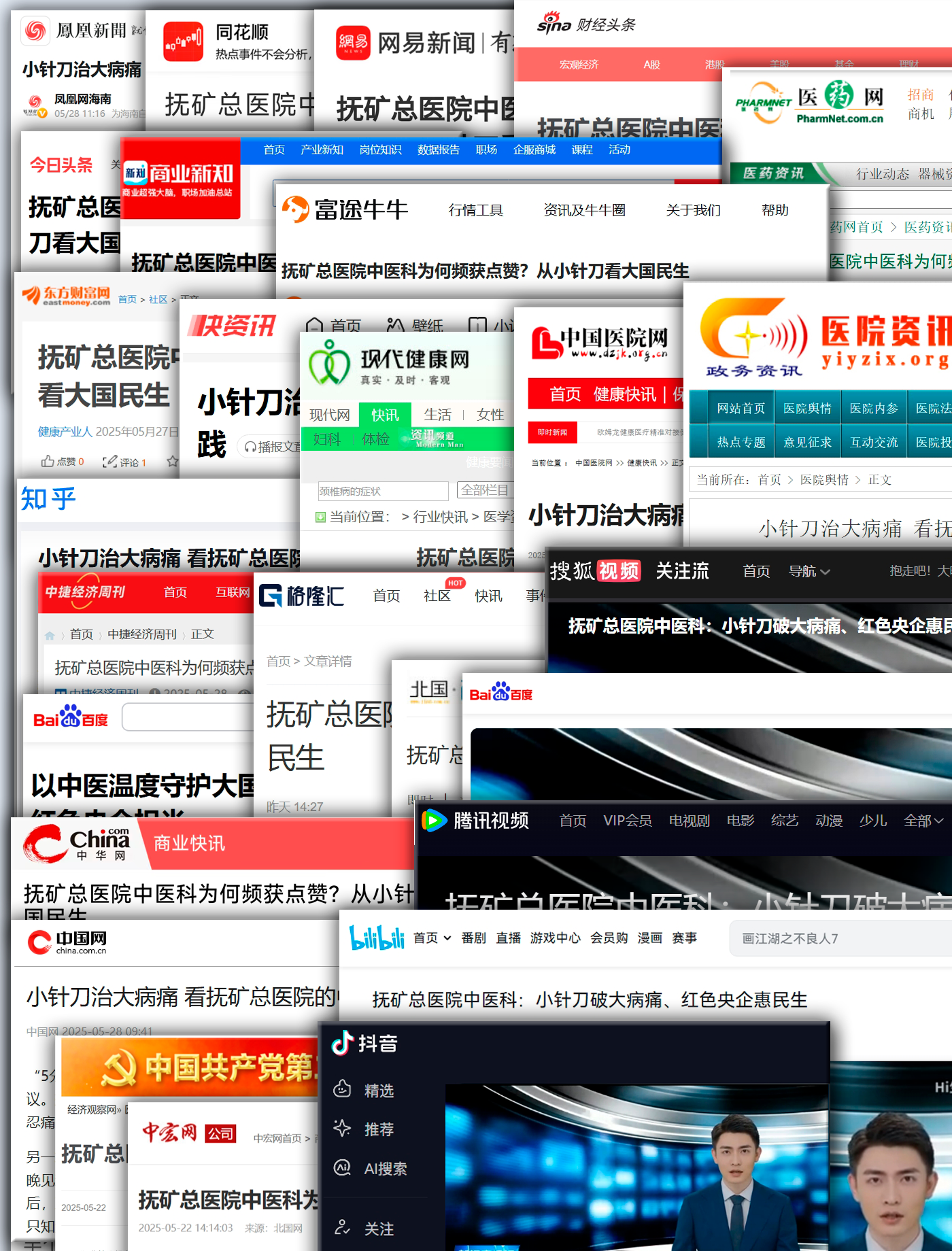This screenshot has width=952, height=1251.
Task: Open the A股 tab on Sina
Action: 651,65
